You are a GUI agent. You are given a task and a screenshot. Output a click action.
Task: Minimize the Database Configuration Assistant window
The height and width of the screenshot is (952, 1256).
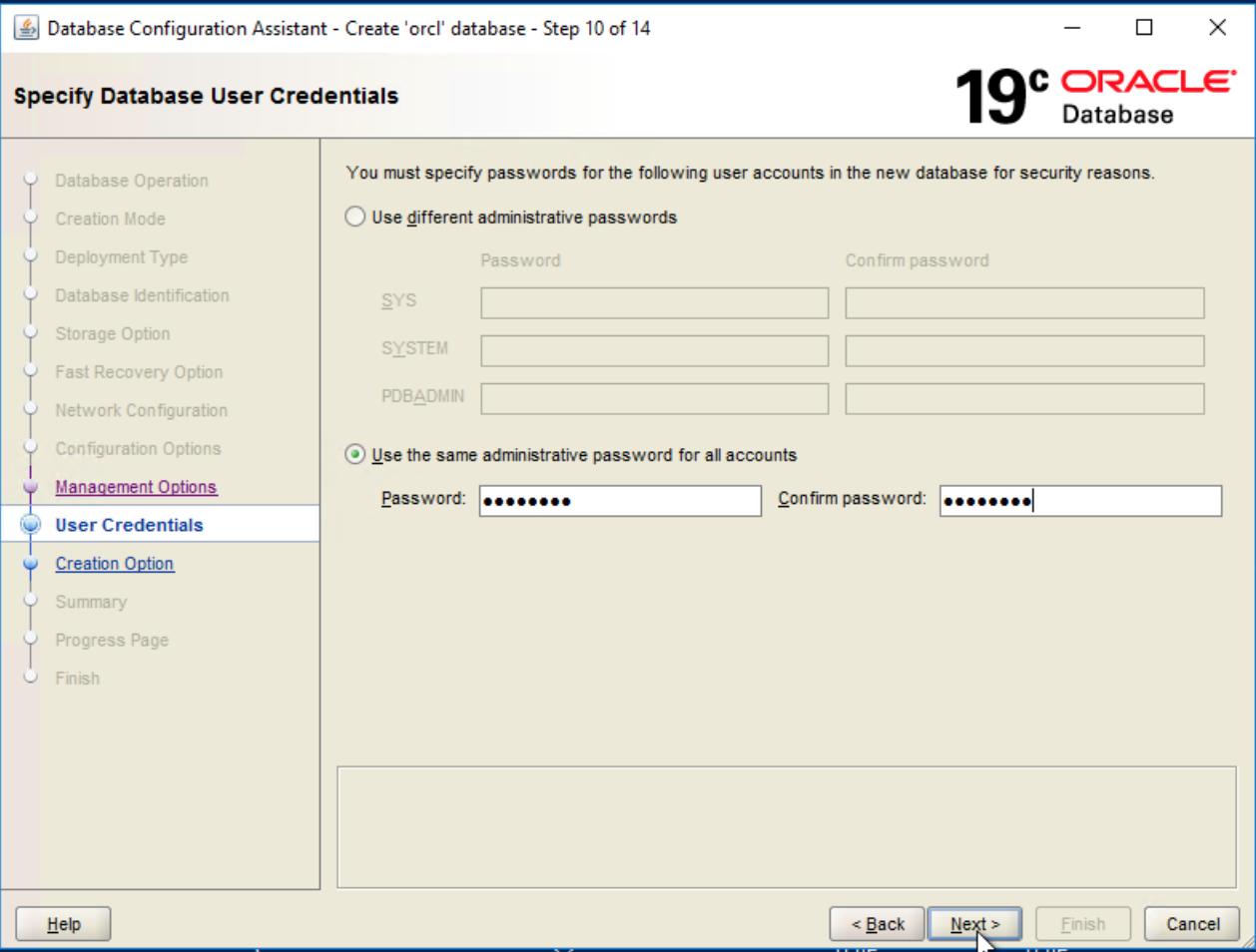point(1072,28)
